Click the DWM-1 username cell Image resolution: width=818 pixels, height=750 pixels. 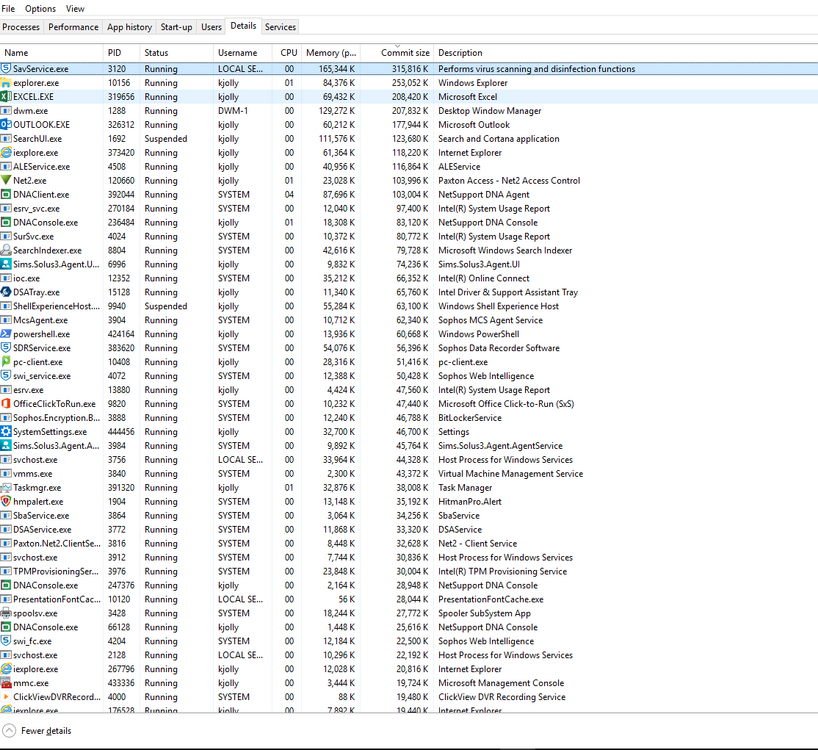coord(233,111)
